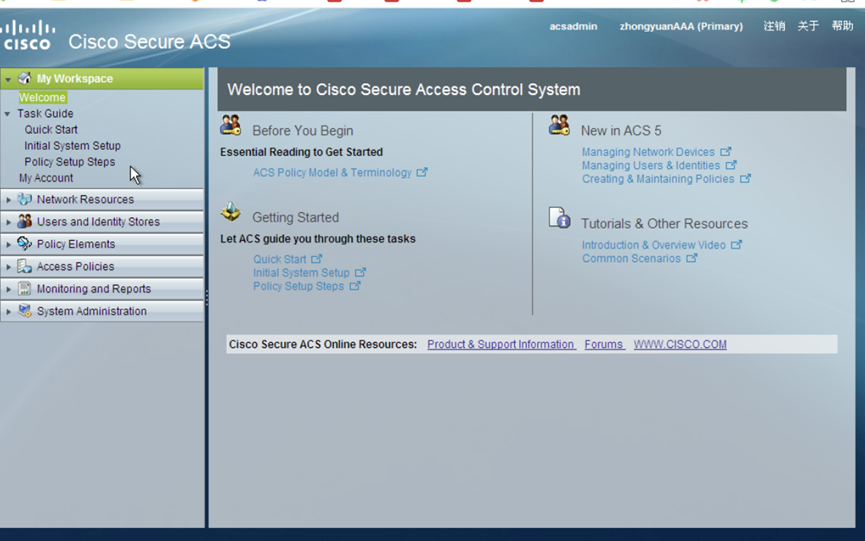865x541 pixels.
Task: Open ACS Policy Model & Terminology link
Action: pyautogui.click(x=332, y=173)
